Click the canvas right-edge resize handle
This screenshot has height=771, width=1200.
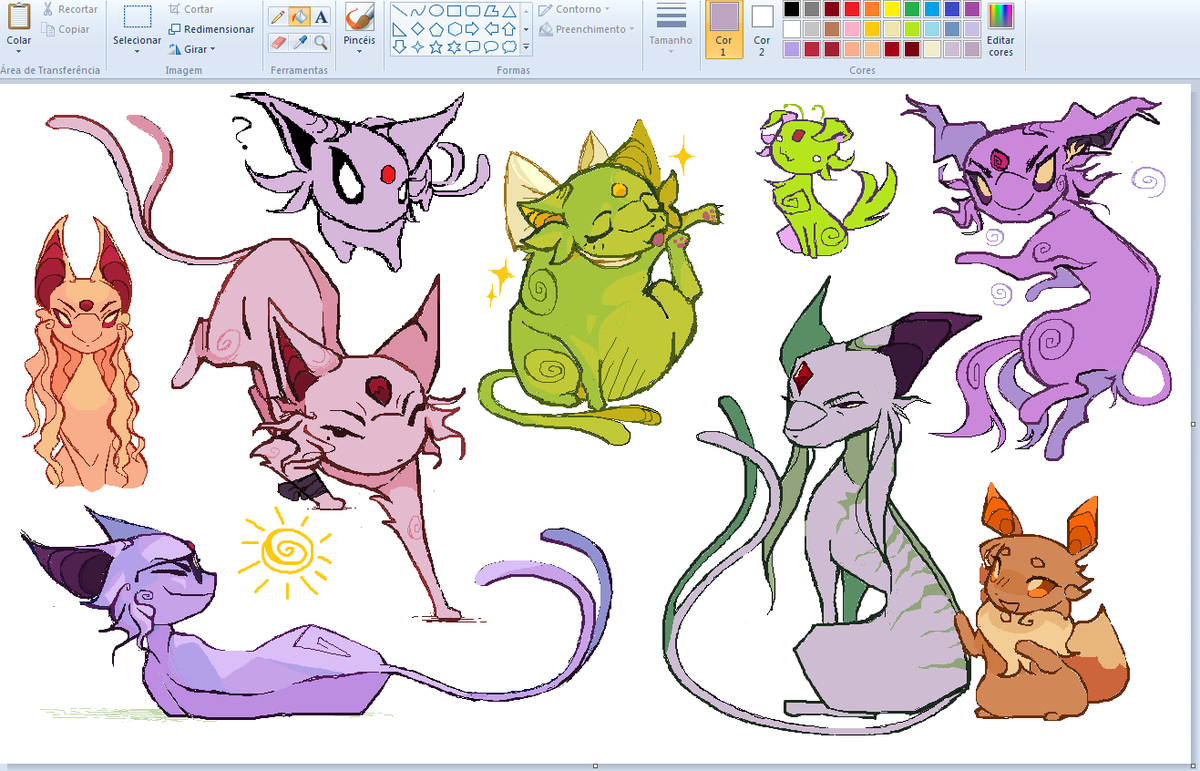coord(1192,424)
